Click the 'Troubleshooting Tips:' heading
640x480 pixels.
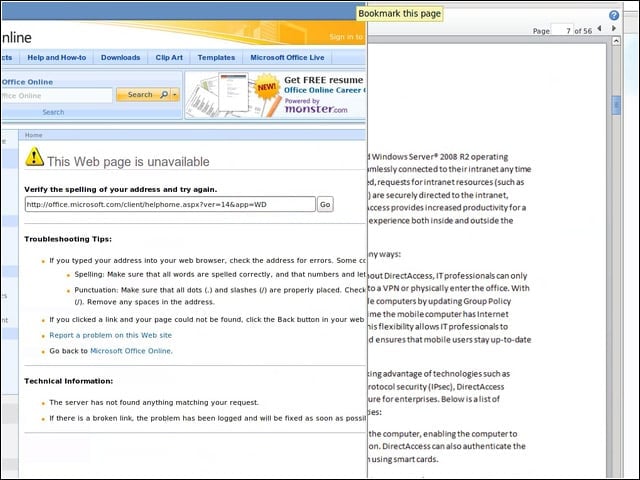68,239
